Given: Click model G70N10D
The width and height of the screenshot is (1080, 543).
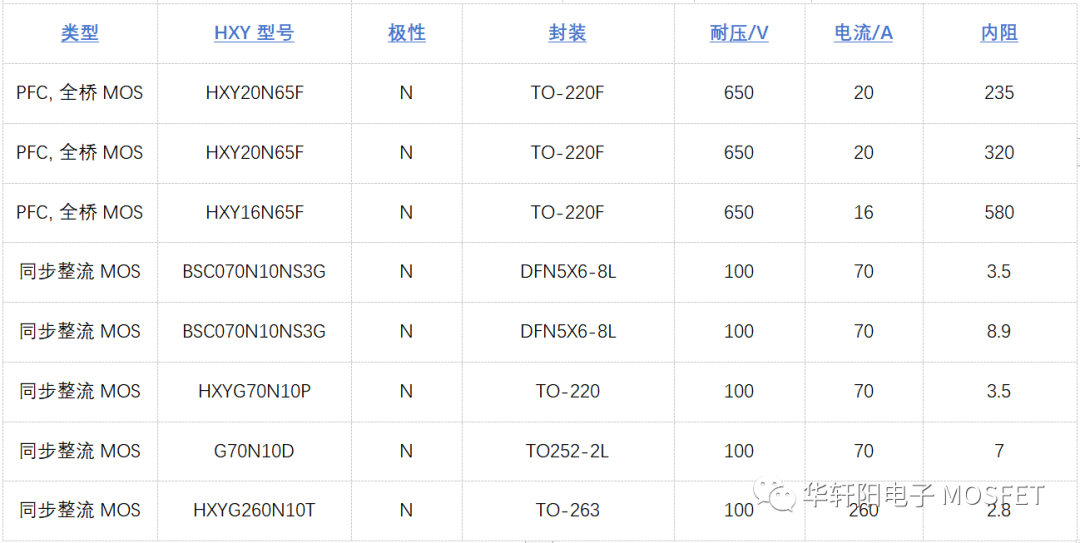Looking at the screenshot, I should 254,451.
